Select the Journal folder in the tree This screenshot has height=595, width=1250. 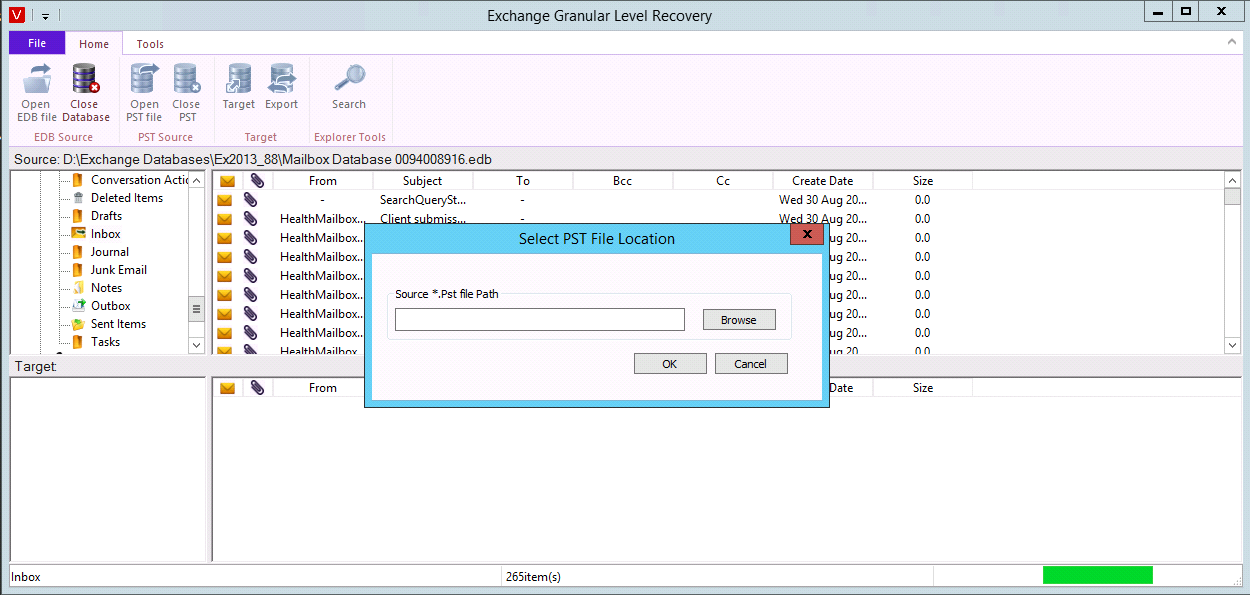pyautogui.click(x=110, y=252)
